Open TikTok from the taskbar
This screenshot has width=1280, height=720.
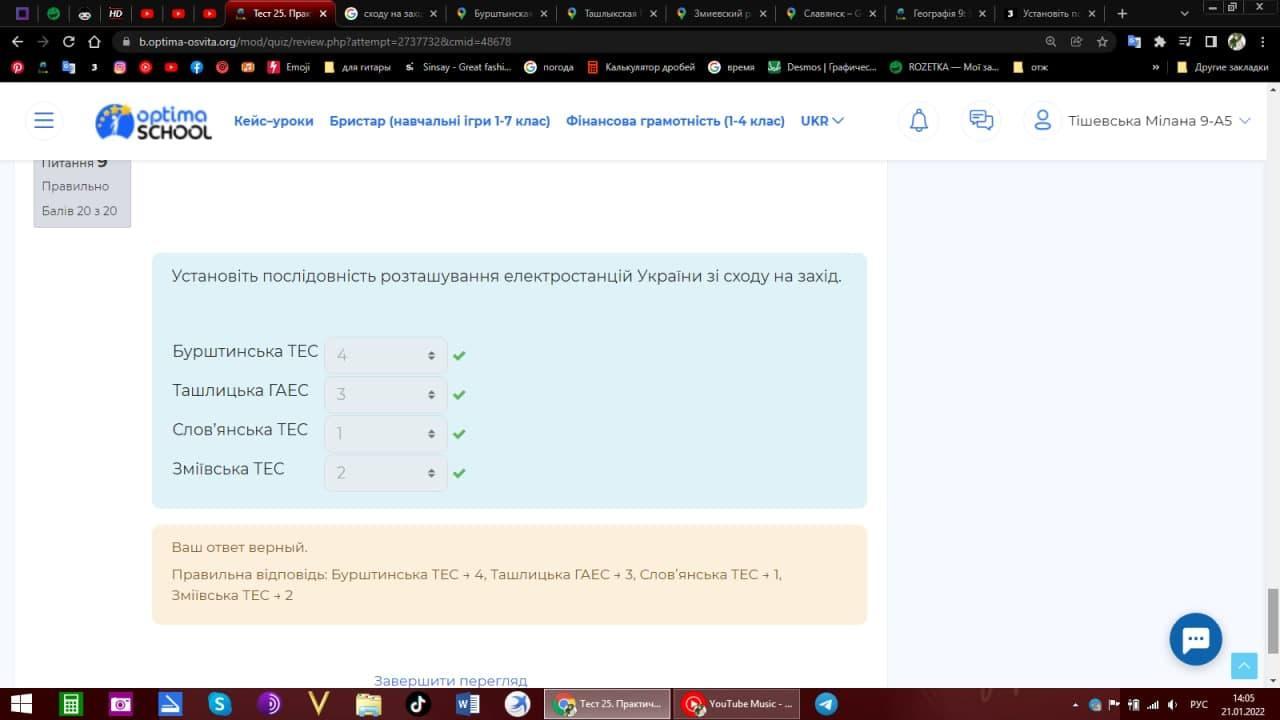click(x=418, y=704)
